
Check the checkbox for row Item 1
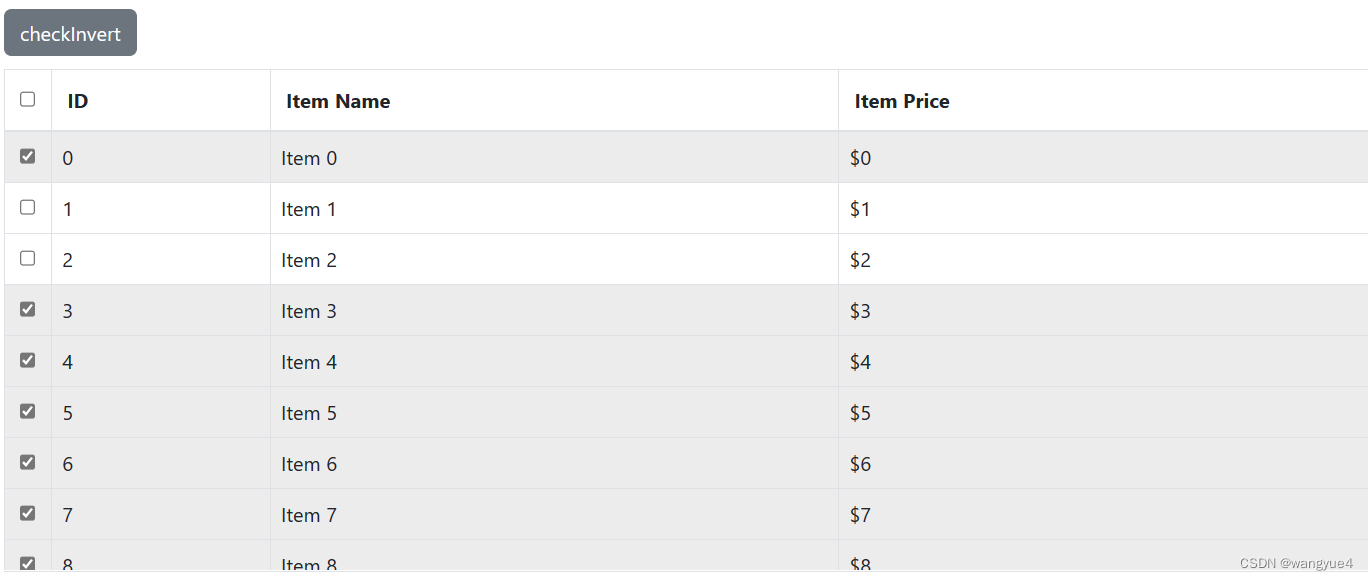point(27,207)
